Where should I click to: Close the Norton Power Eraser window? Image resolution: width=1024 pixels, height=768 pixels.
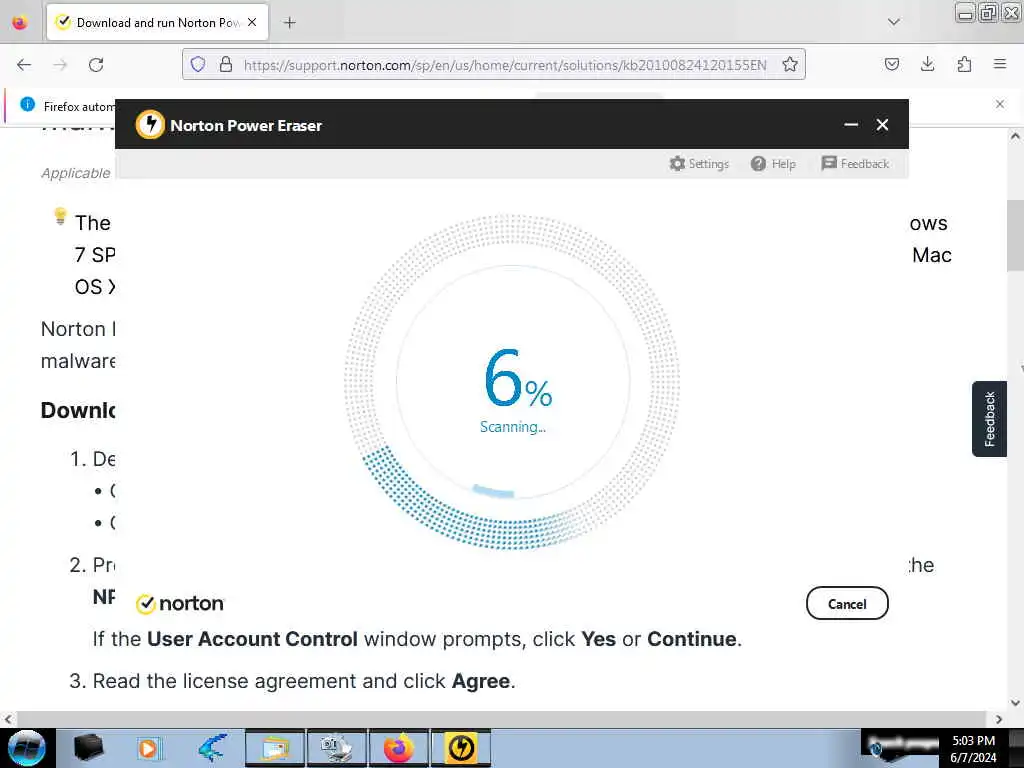pyautogui.click(x=882, y=125)
